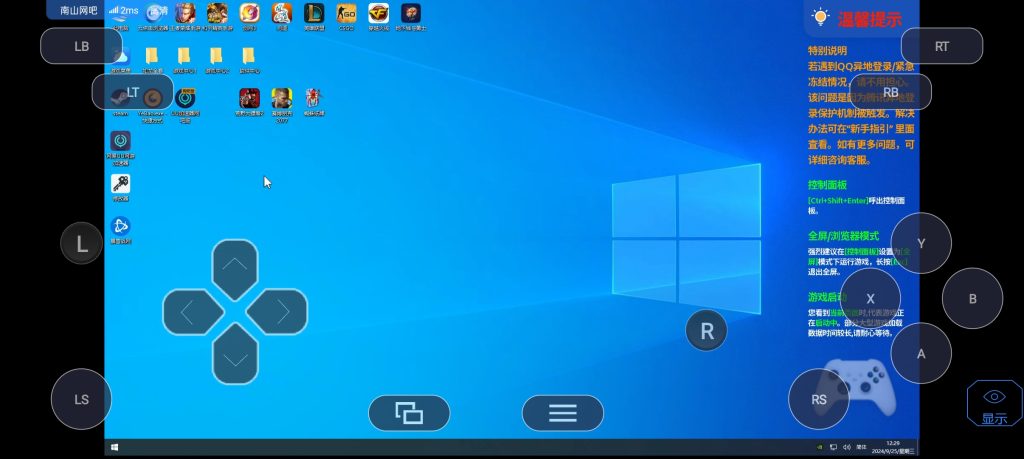Screen dimensions: 1024x459
Task: Click the 全屏/浏览器模式 heading
Action: click(x=844, y=236)
